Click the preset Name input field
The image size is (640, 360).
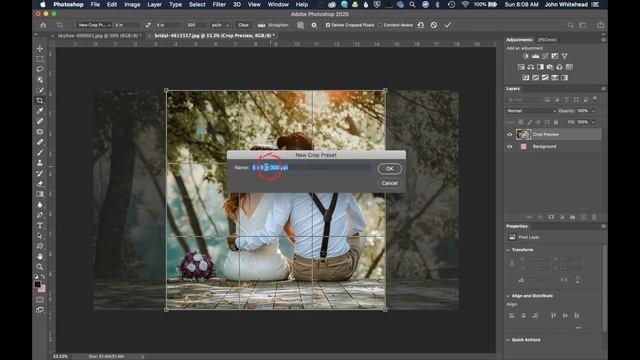[x=311, y=167]
